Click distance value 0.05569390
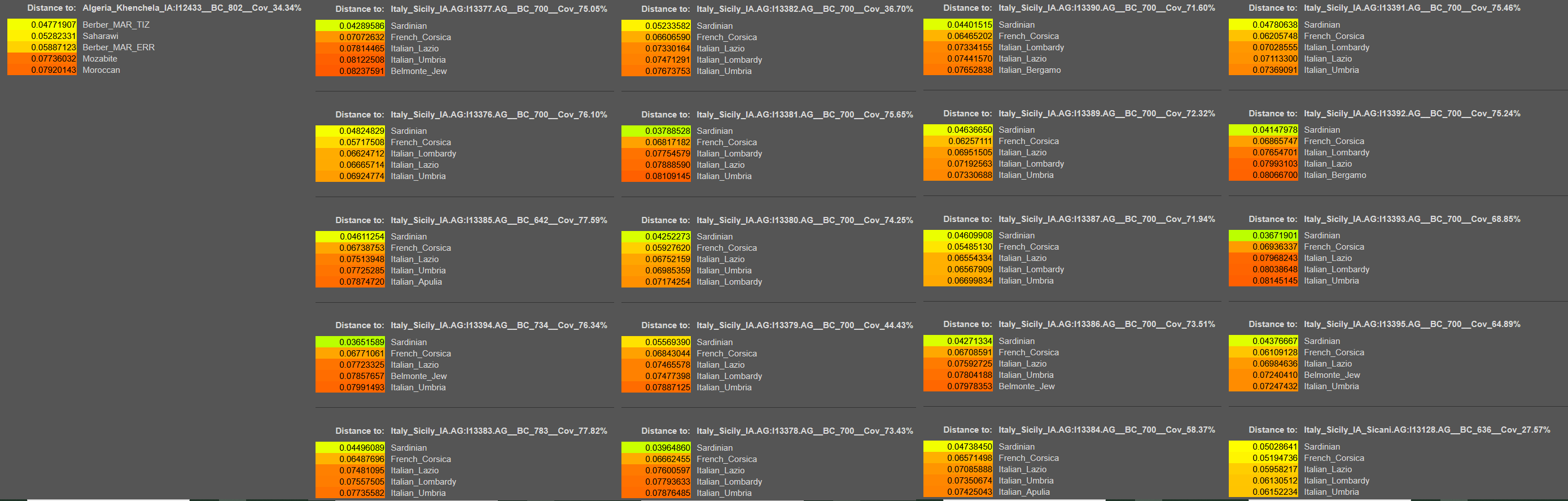 click(656, 342)
